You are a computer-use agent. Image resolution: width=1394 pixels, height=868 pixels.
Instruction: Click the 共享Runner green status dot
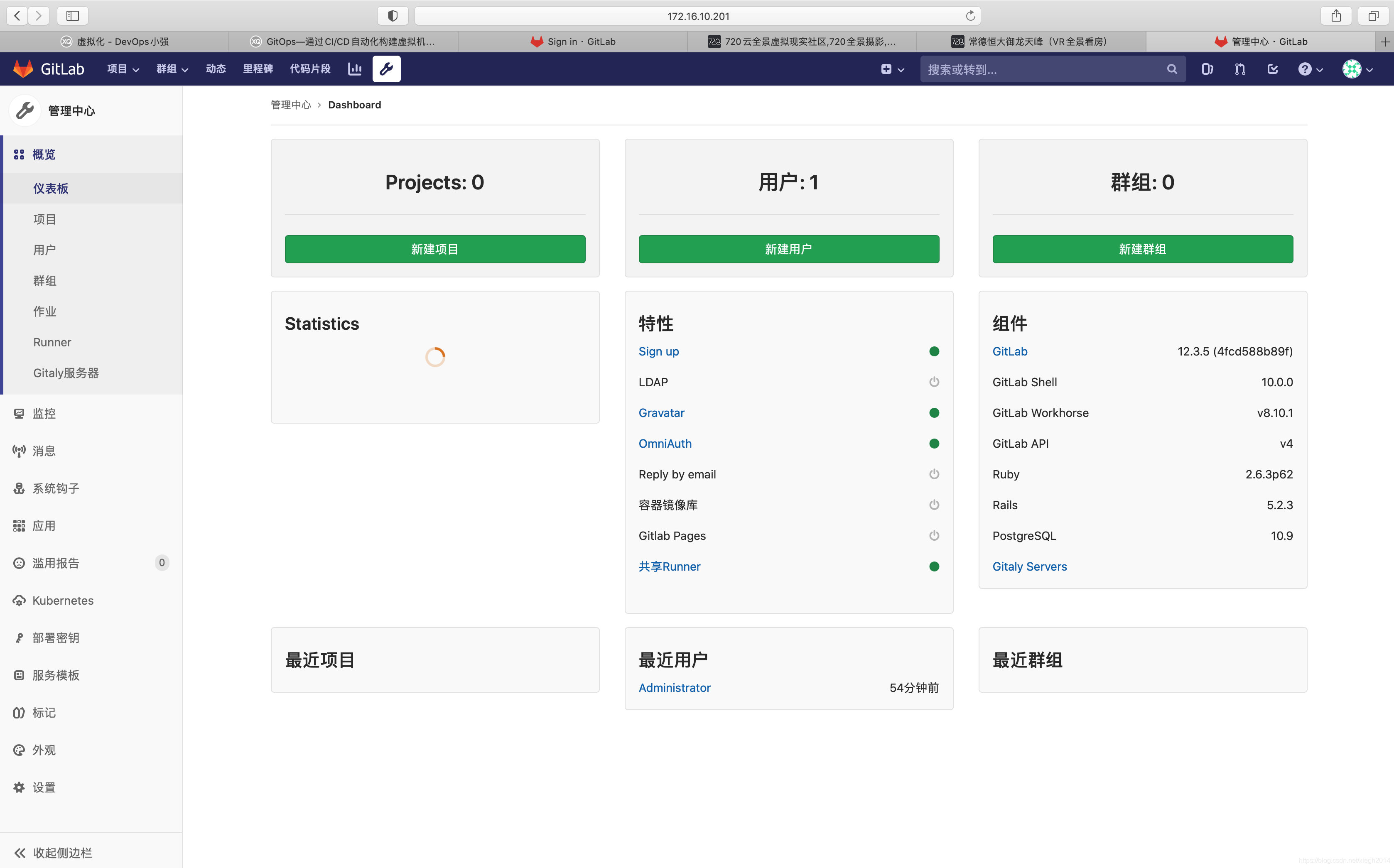pos(934,566)
